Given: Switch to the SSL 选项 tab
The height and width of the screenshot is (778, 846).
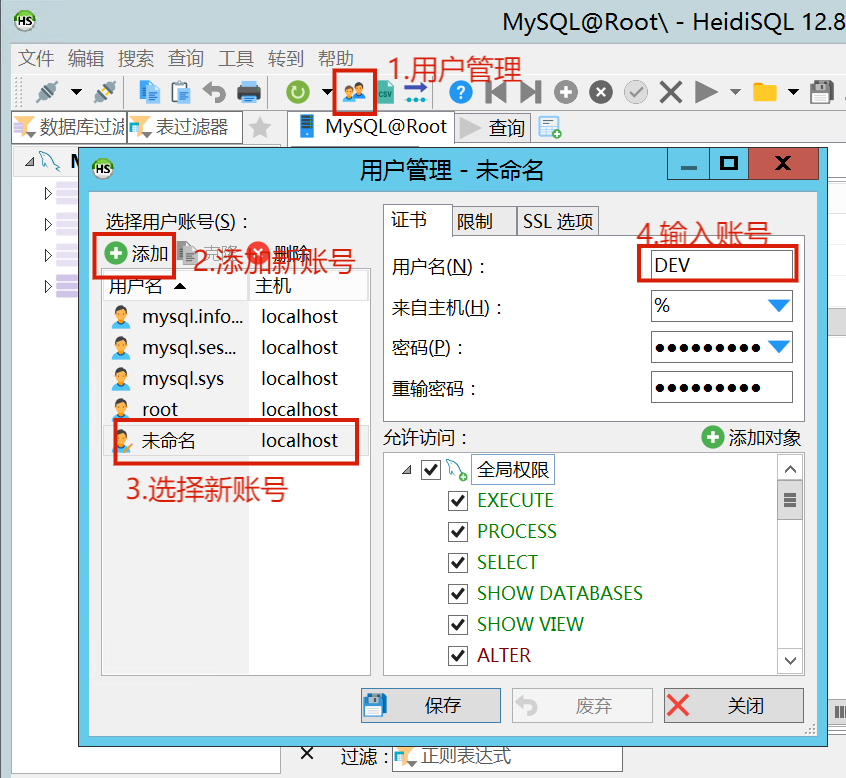Looking at the screenshot, I should pyautogui.click(x=558, y=221).
